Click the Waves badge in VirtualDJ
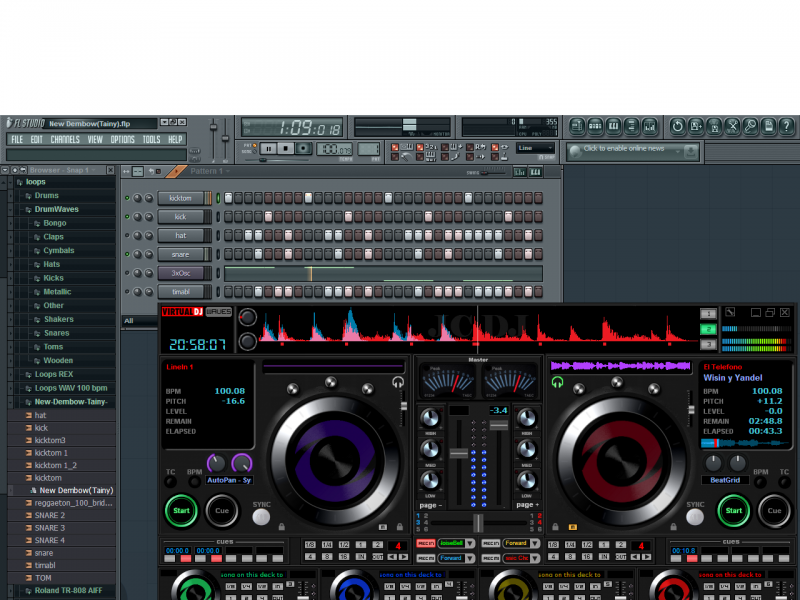Image resolution: width=800 pixels, height=600 pixels. pyautogui.click(x=219, y=312)
